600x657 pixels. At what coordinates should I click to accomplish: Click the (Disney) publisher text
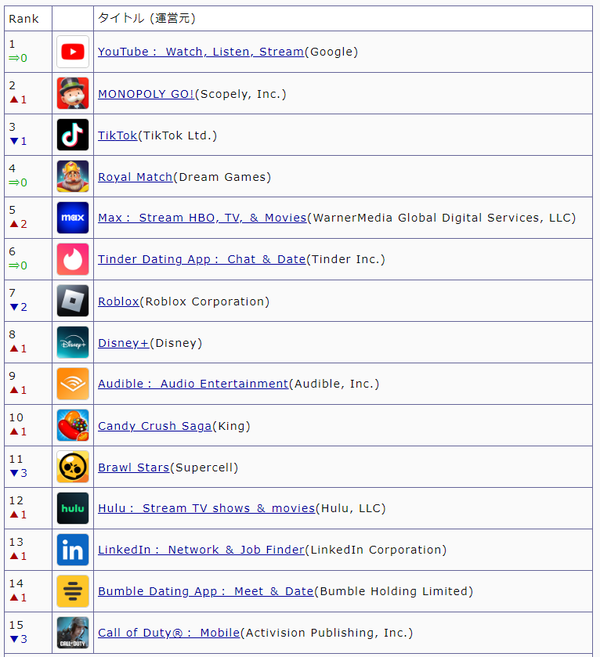[176, 343]
